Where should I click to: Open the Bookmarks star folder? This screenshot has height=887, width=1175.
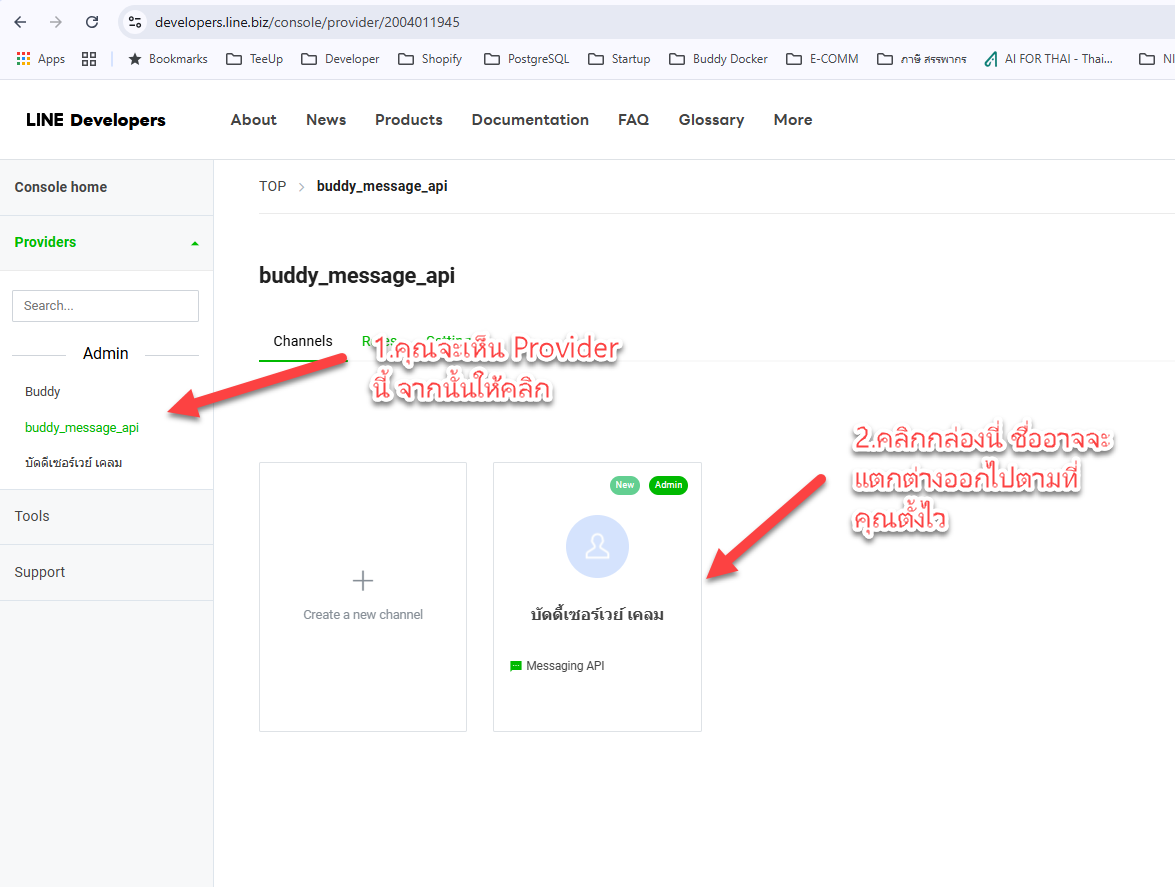tap(168, 58)
